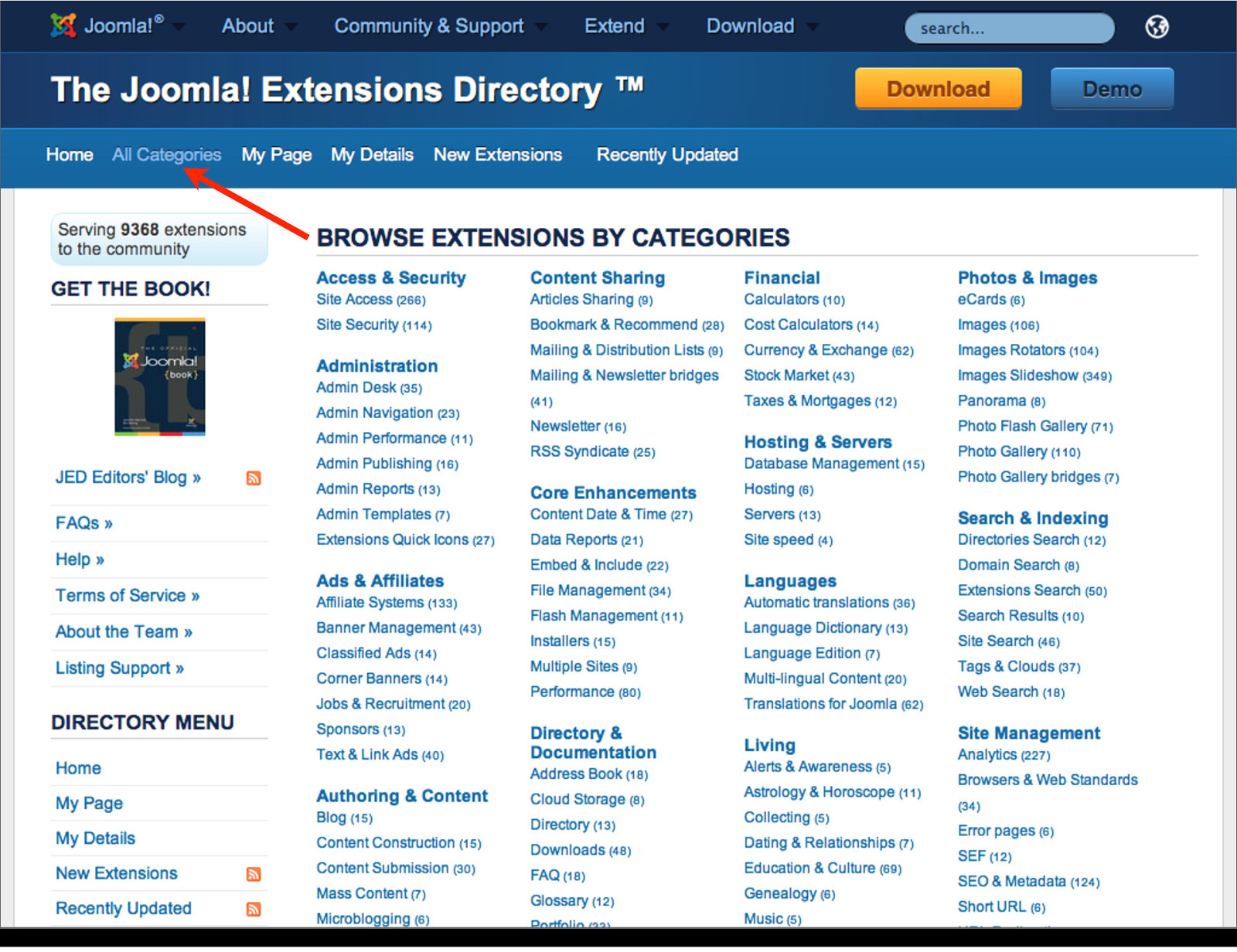Screen dimensions: 1237x952
Task: Open Cloud Storage (8) category
Action: point(587,800)
